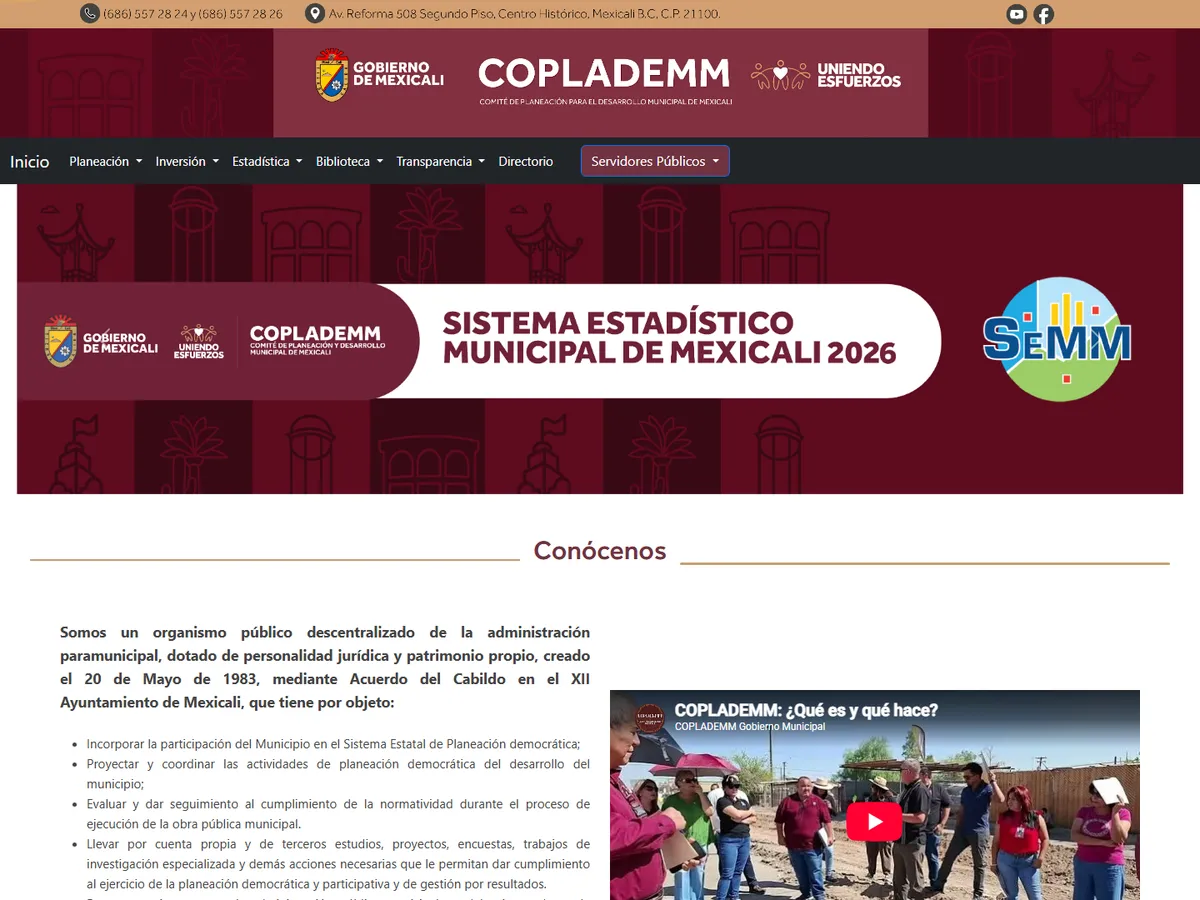Click the SEMM logo in banner
This screenshot has height=900, width=1200.
coord(1057,339)
